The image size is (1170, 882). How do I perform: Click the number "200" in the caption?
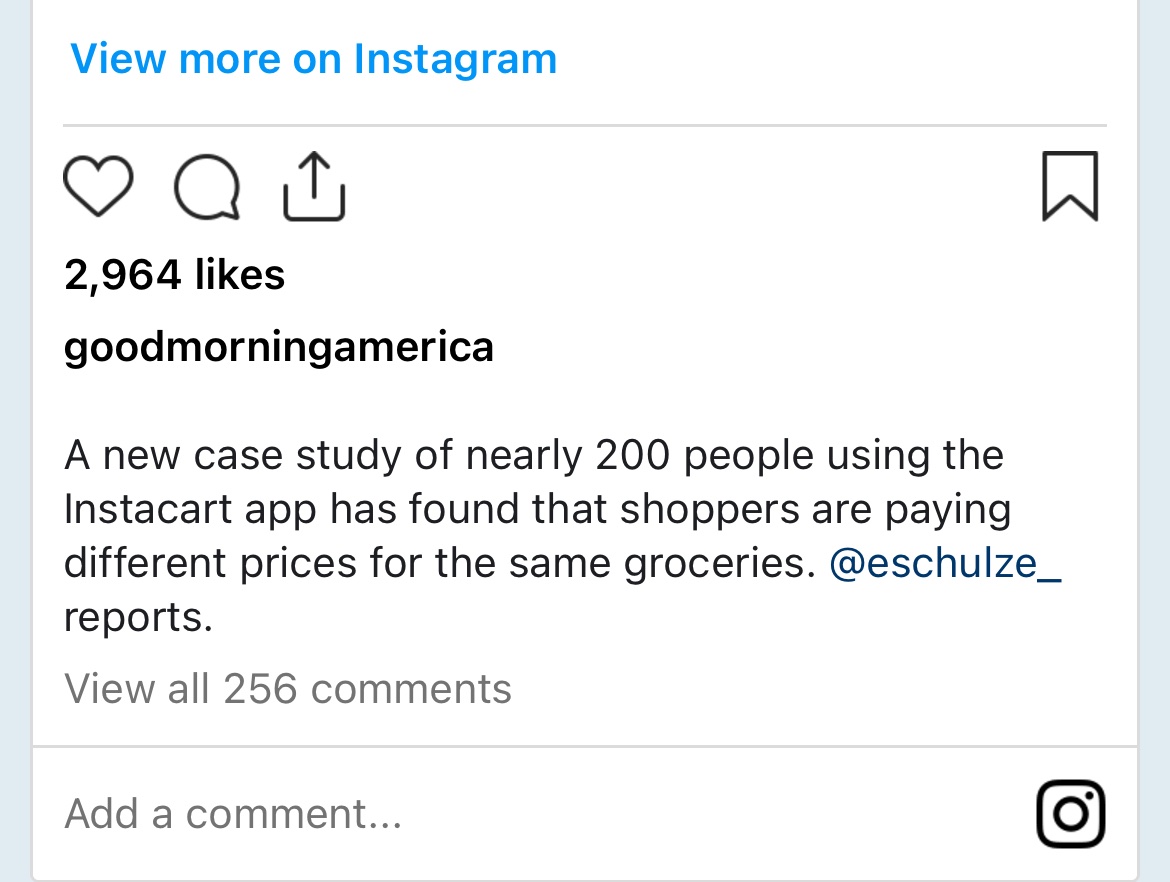632,456
